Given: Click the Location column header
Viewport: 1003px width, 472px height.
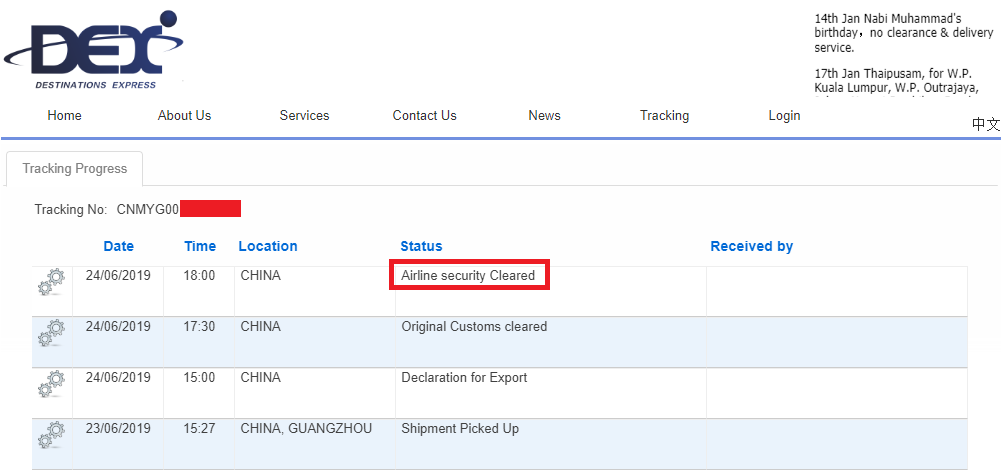Looking at the screenshot, I should tap(267, 246).
